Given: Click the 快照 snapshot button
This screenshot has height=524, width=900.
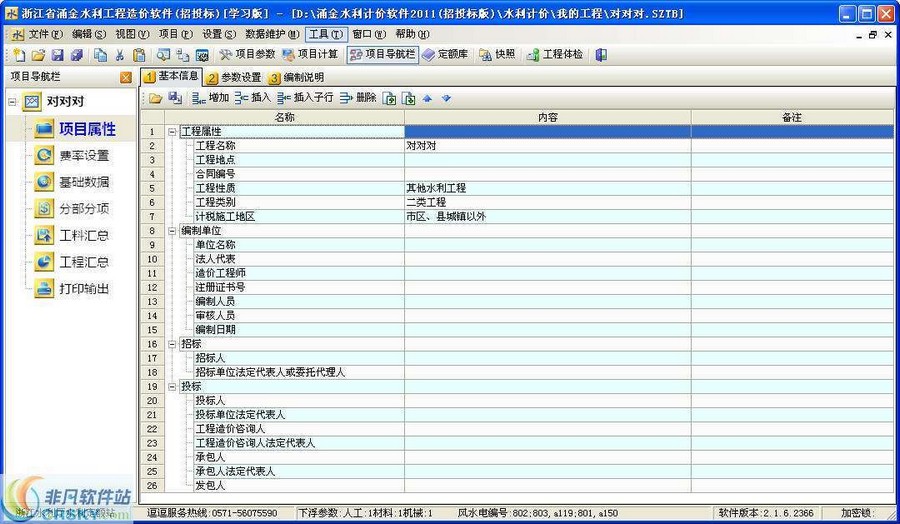Looking at the screenshot, I should tap(497, 55).
